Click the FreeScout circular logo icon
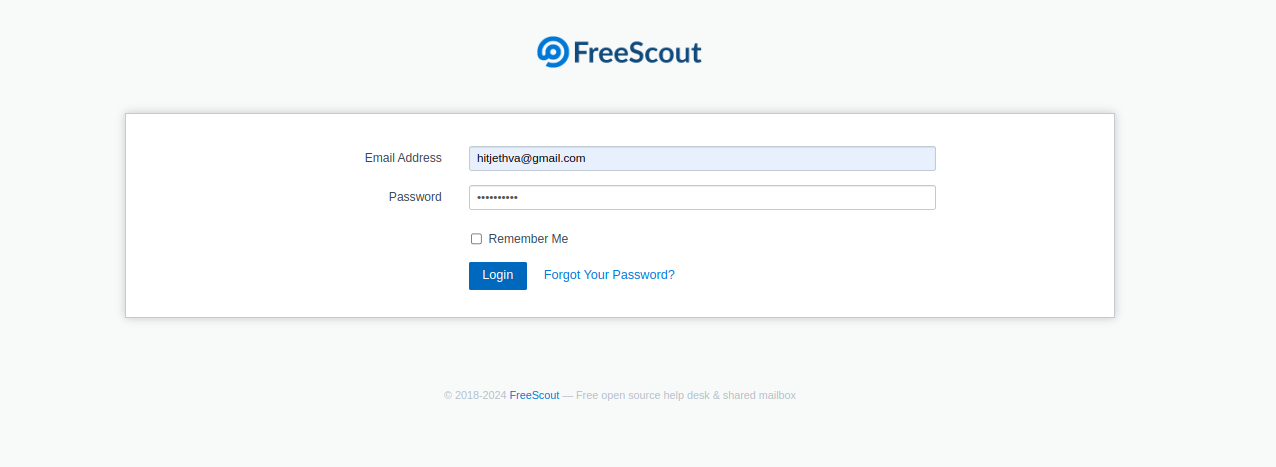Viewport: 1276px width, 467px height. (551, 52)
